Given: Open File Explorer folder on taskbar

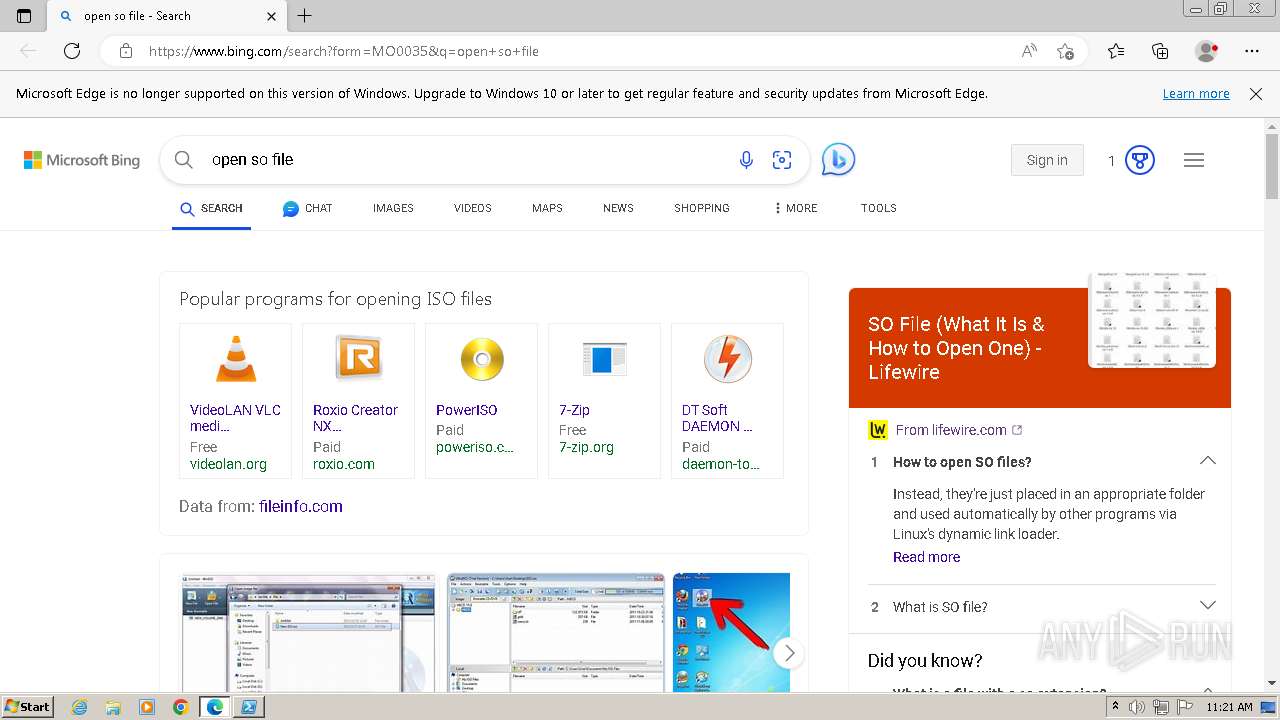Looking at the screenshot, I should pos(113,707).
